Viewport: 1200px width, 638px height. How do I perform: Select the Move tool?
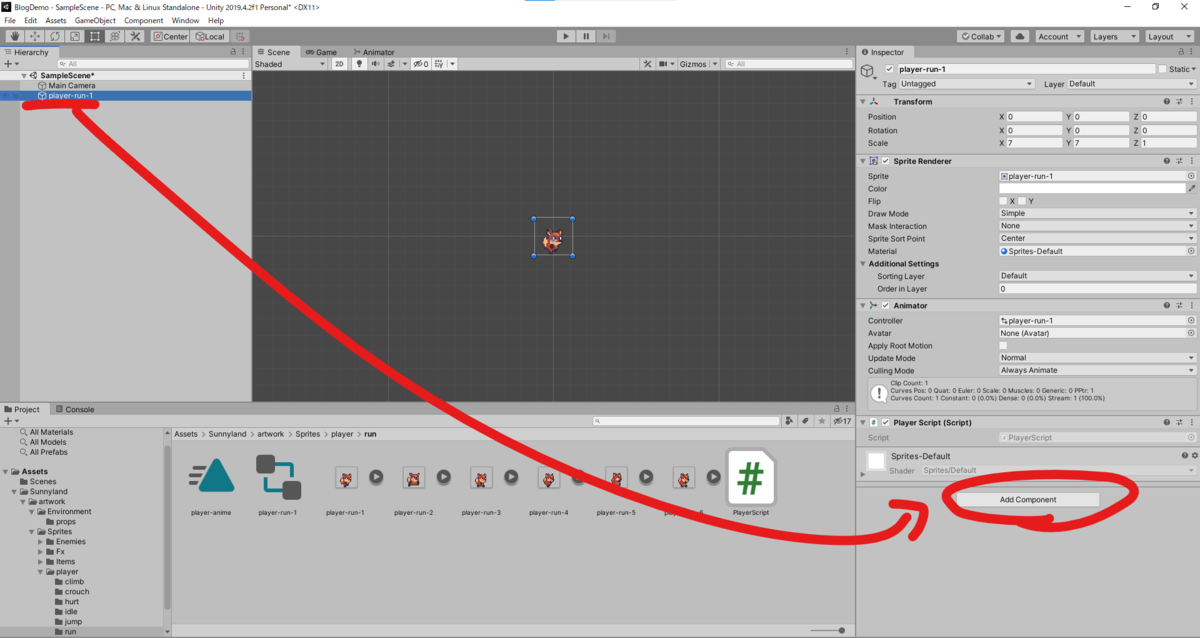(34, 36)
